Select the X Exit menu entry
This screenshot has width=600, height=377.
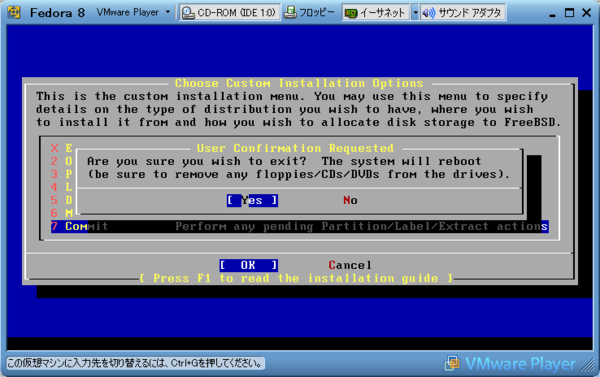tap(61, 148)
